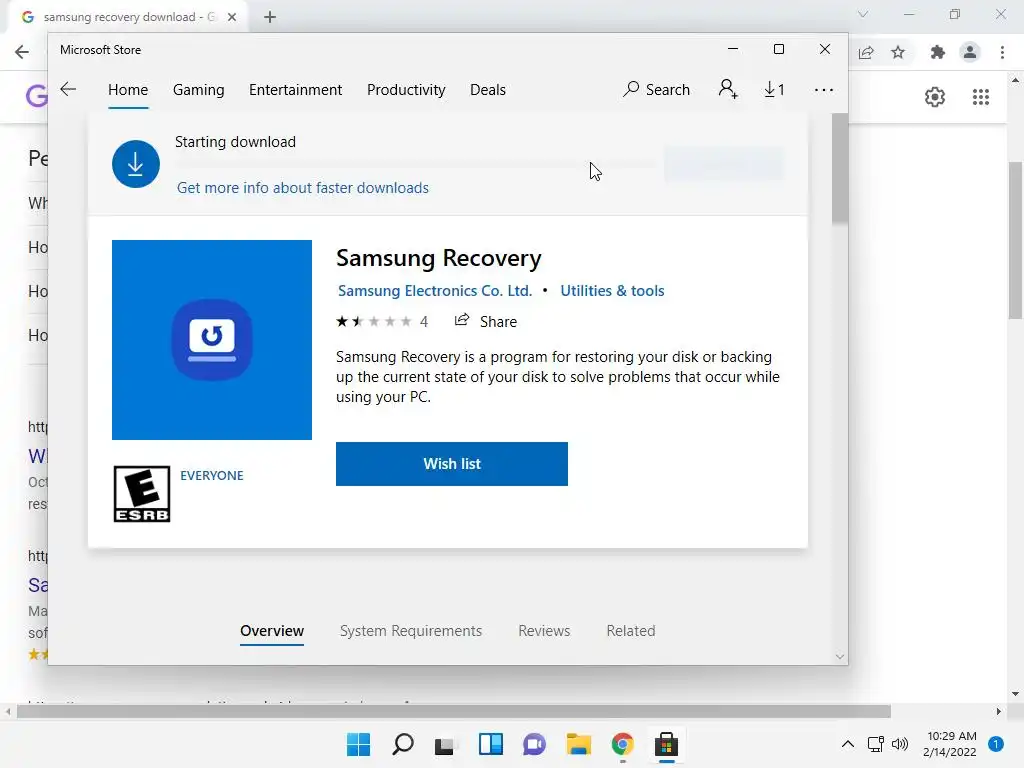Bookmark this page with star icon
Viewport: 1024px width, 768px height.
point(898,52)
